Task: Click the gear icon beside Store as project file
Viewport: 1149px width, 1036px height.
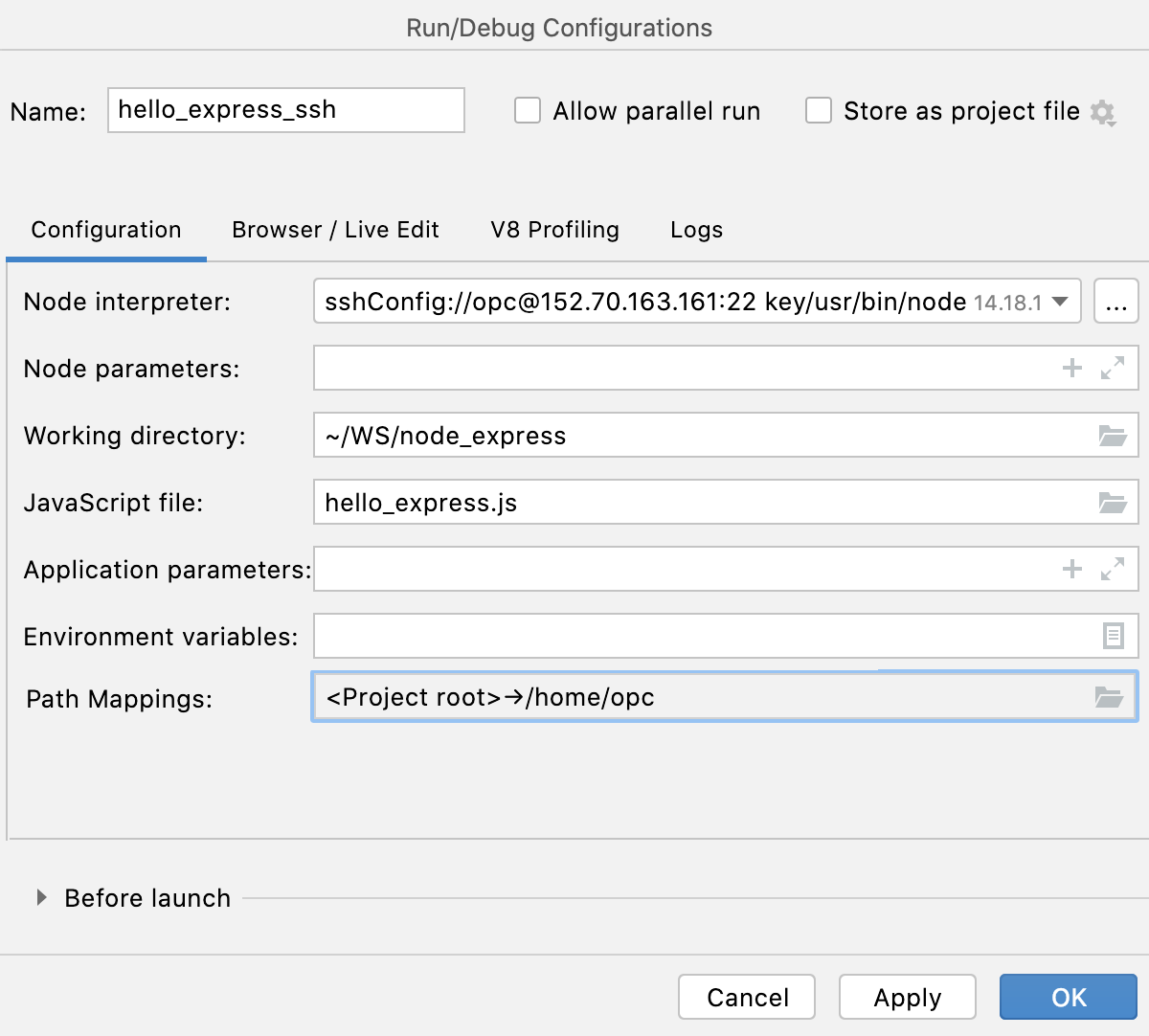Action: coord(1103,112)
